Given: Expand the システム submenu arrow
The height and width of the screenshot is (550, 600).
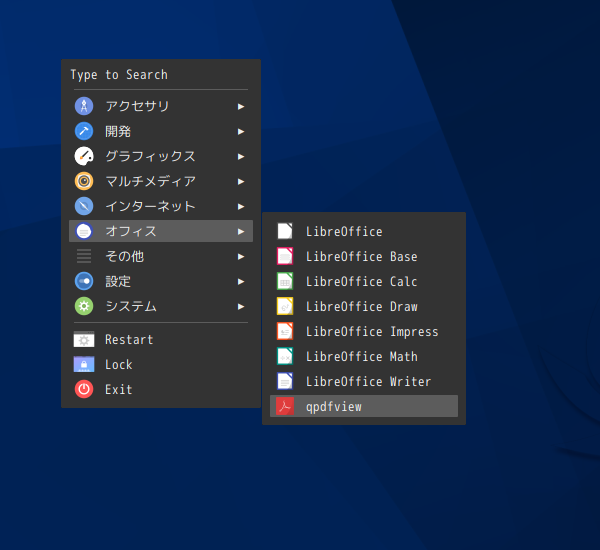Looking at the screenshot, I should click(241, 307).
